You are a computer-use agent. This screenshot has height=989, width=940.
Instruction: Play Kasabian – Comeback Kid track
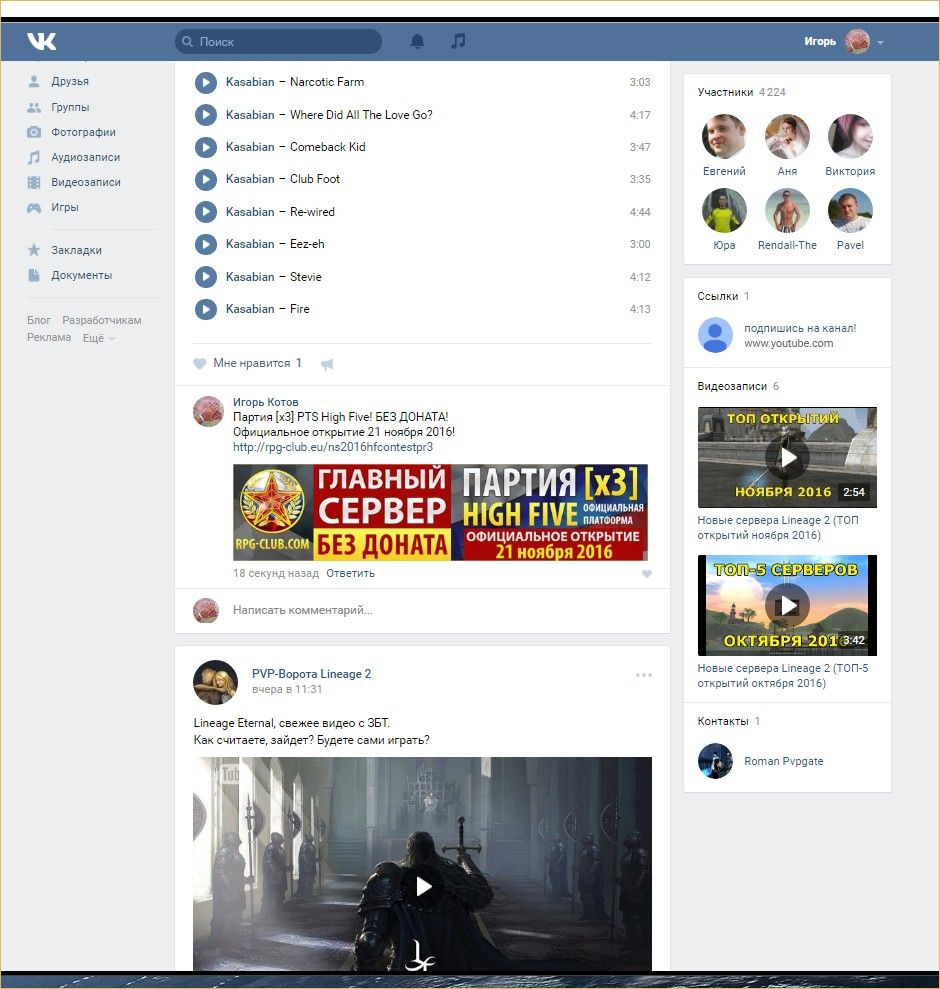coord(206,147)
